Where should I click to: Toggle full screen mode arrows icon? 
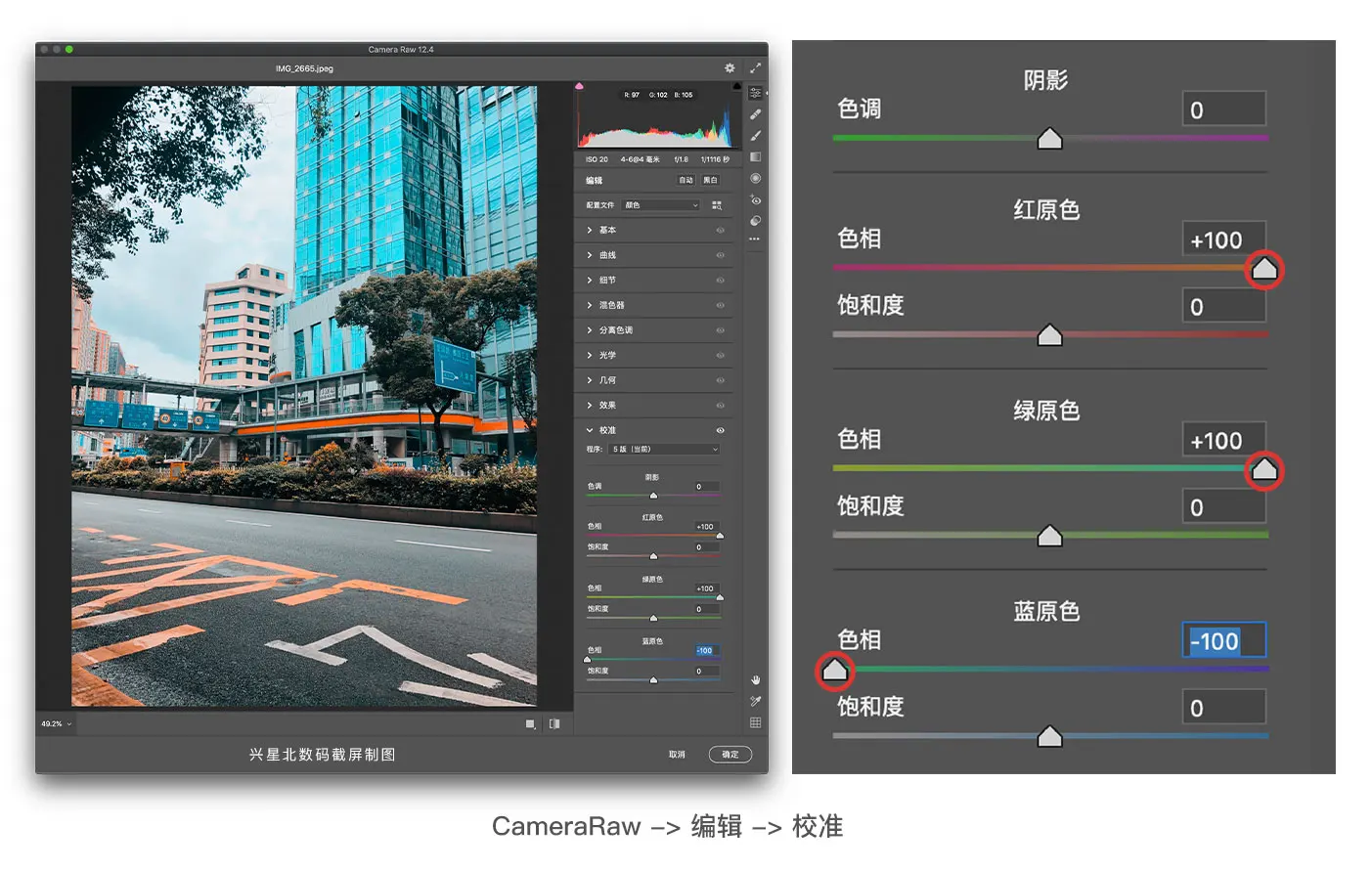pos(755,68)
